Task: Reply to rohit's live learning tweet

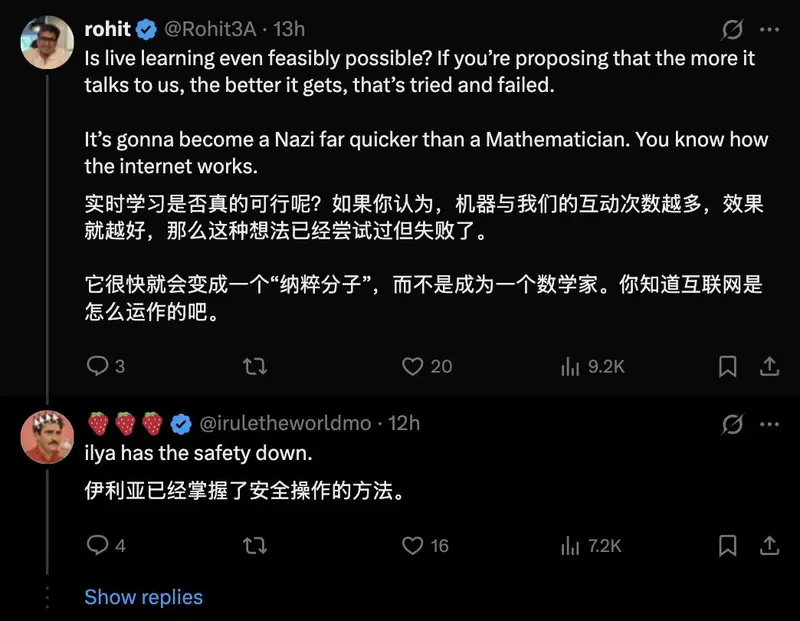Action: point(105,366)
